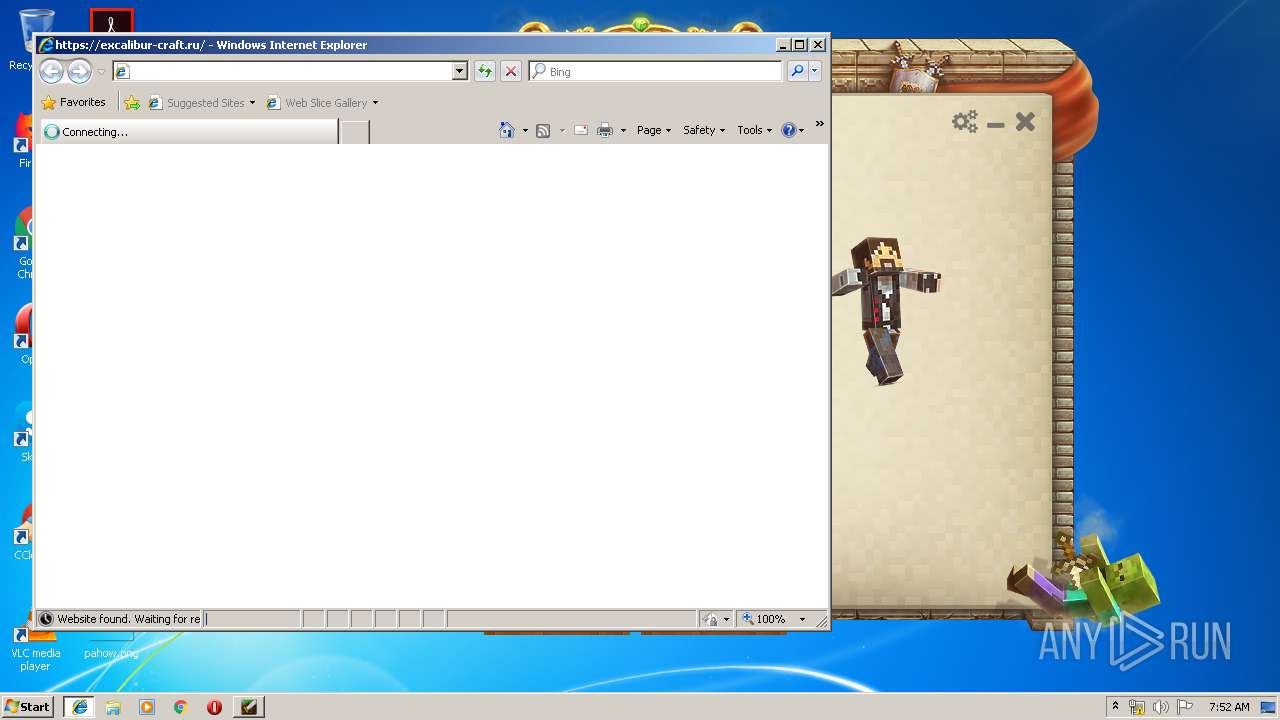
Task: Open the media player taskbar icon
Action: (x=147, y=707)
